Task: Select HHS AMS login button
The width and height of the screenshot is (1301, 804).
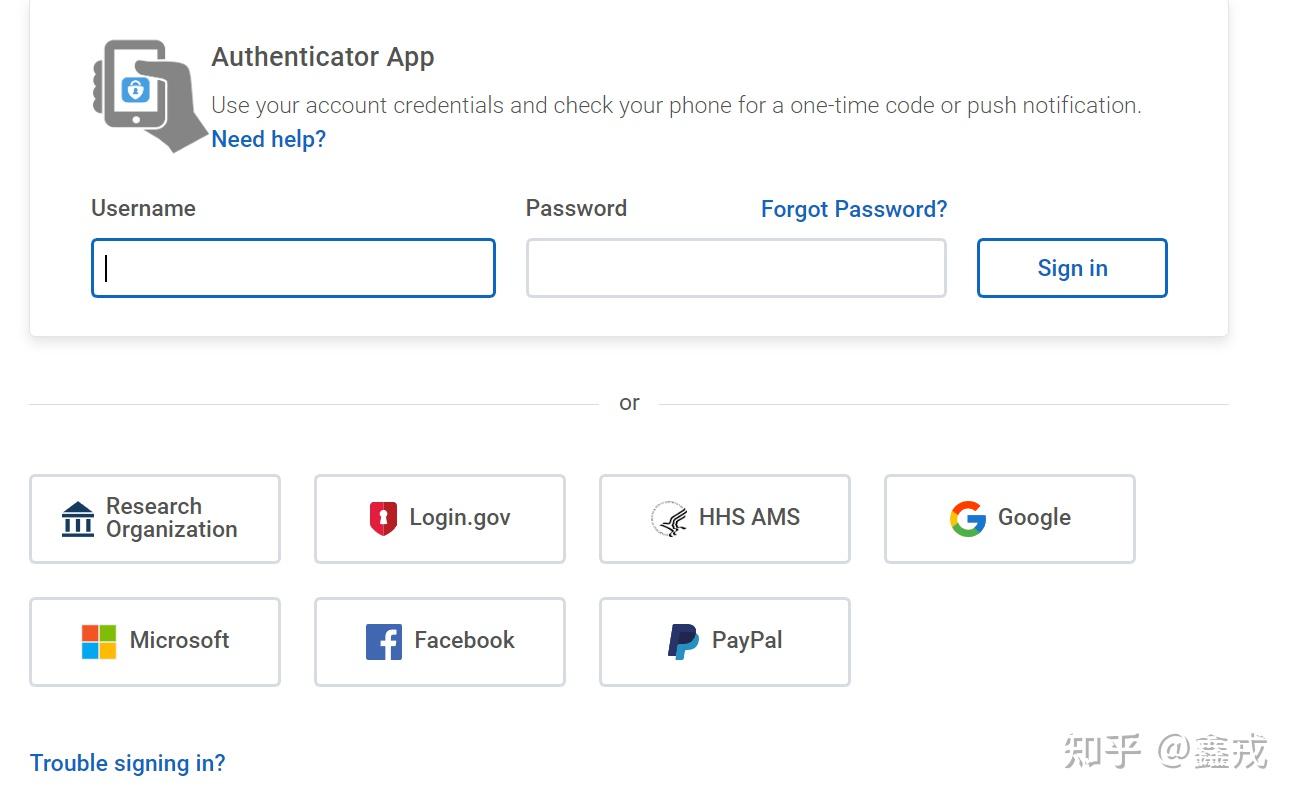Action: coord(725,519)
